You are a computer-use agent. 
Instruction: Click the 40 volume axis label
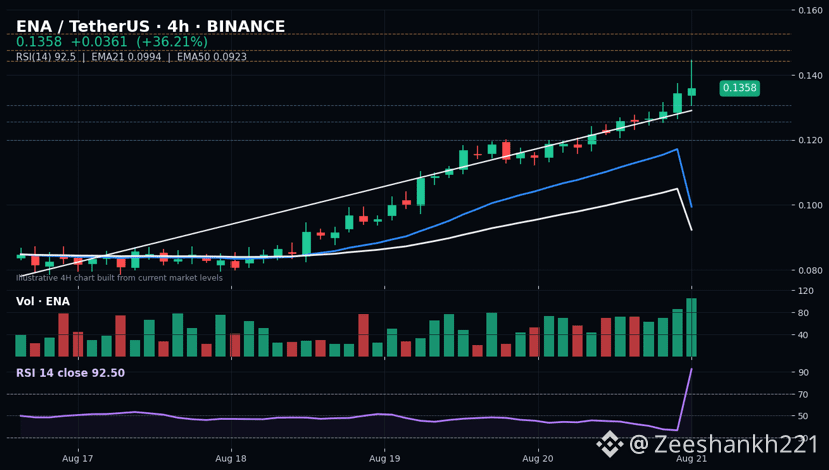pos(804,335)
